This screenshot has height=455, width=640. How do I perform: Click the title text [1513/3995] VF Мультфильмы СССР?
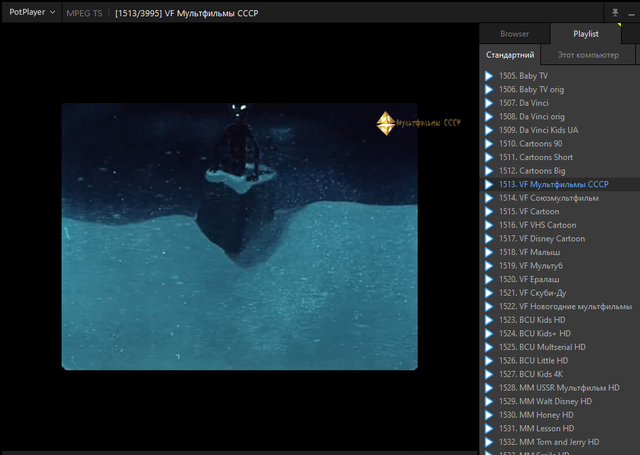(x=187, y=13)
